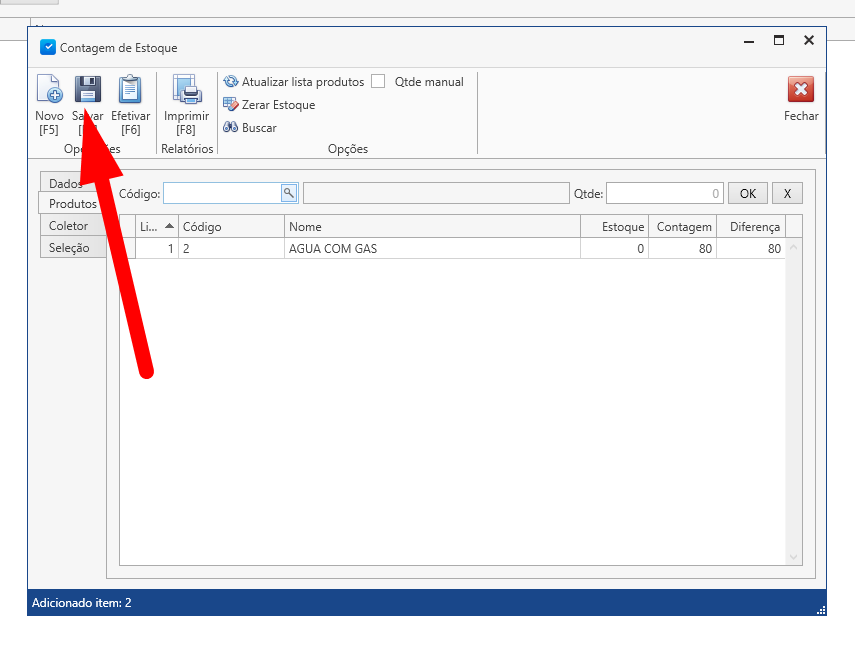The height and width of the screenshot is (648, 855).
Task: Click the Salvar floppy disk icon
Action: tap(88, 90)
